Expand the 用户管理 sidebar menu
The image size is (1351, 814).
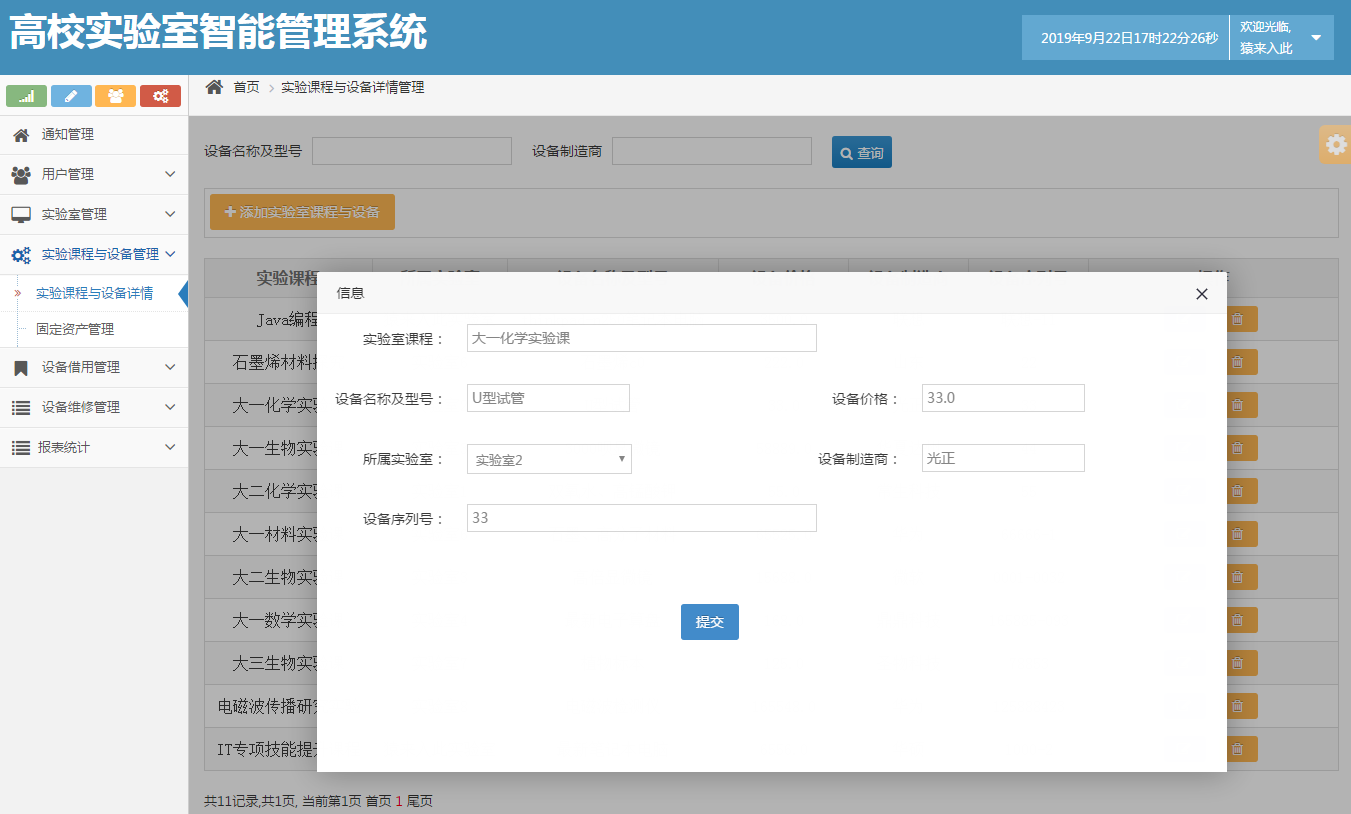click(94, 174)
